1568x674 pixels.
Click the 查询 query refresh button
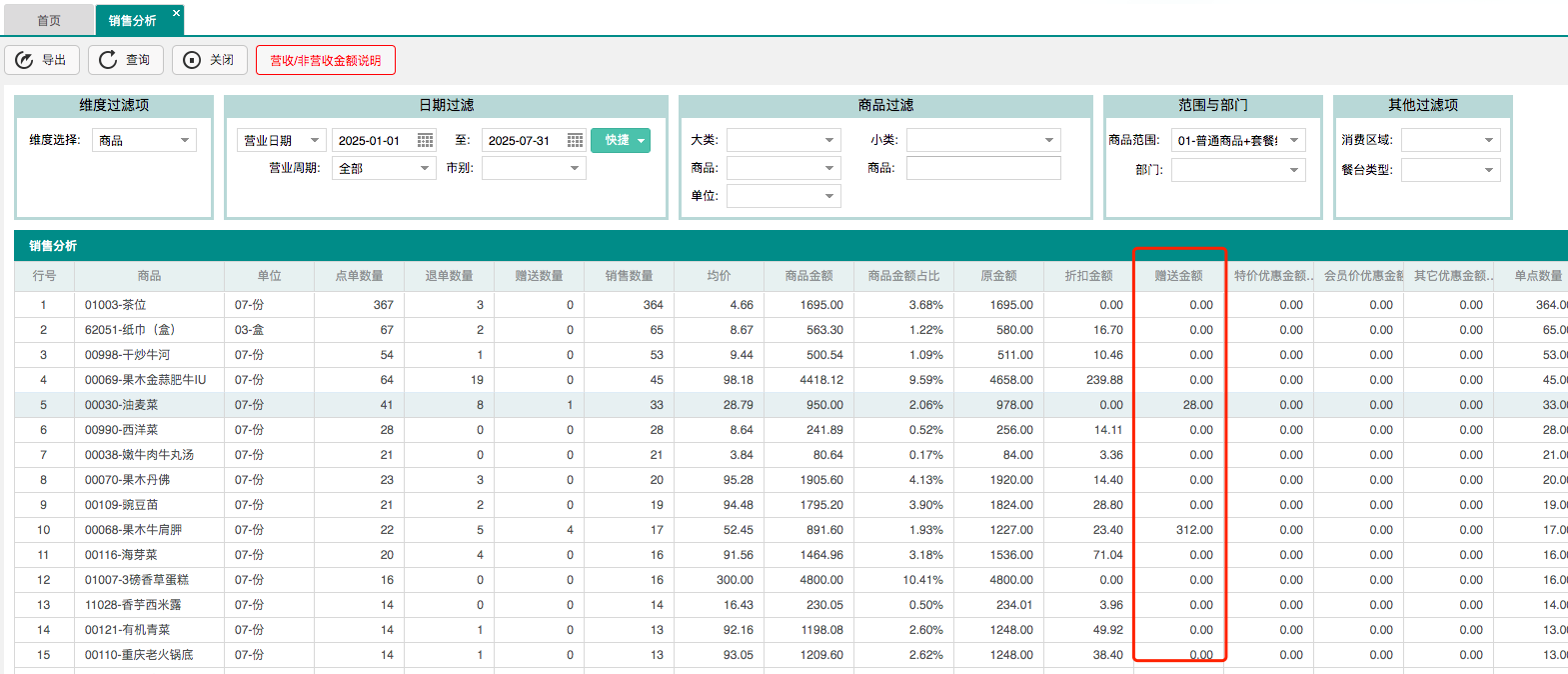click(126, 60)
